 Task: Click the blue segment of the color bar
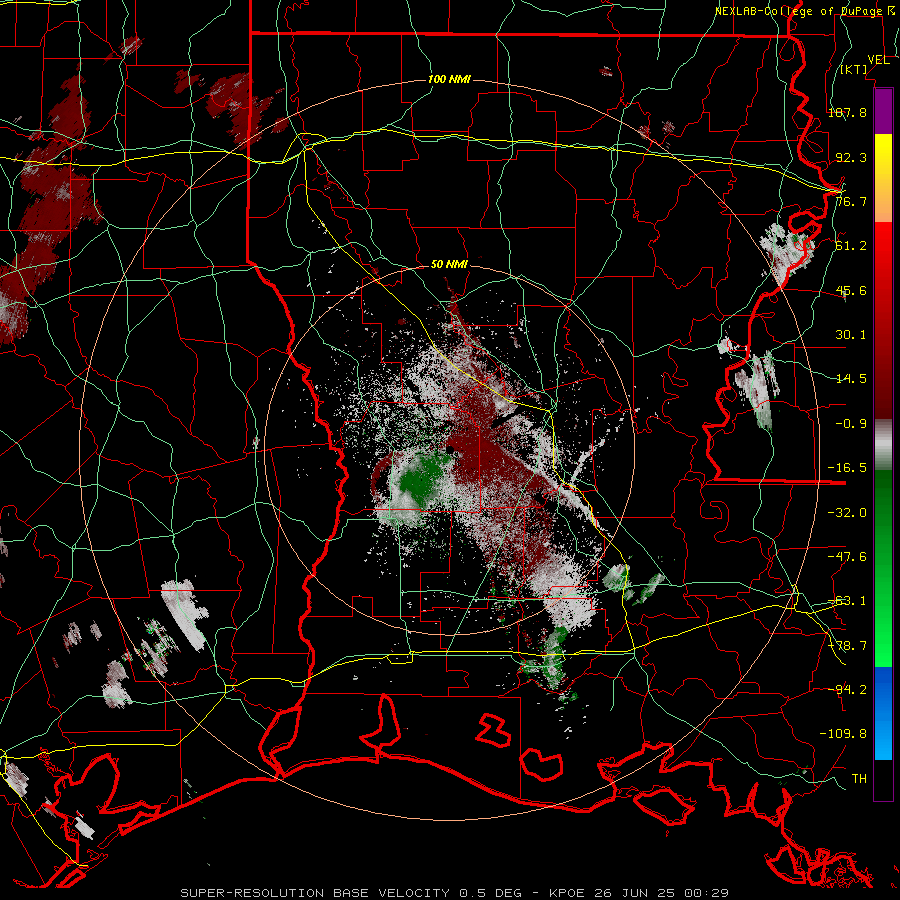click(883, 713)
